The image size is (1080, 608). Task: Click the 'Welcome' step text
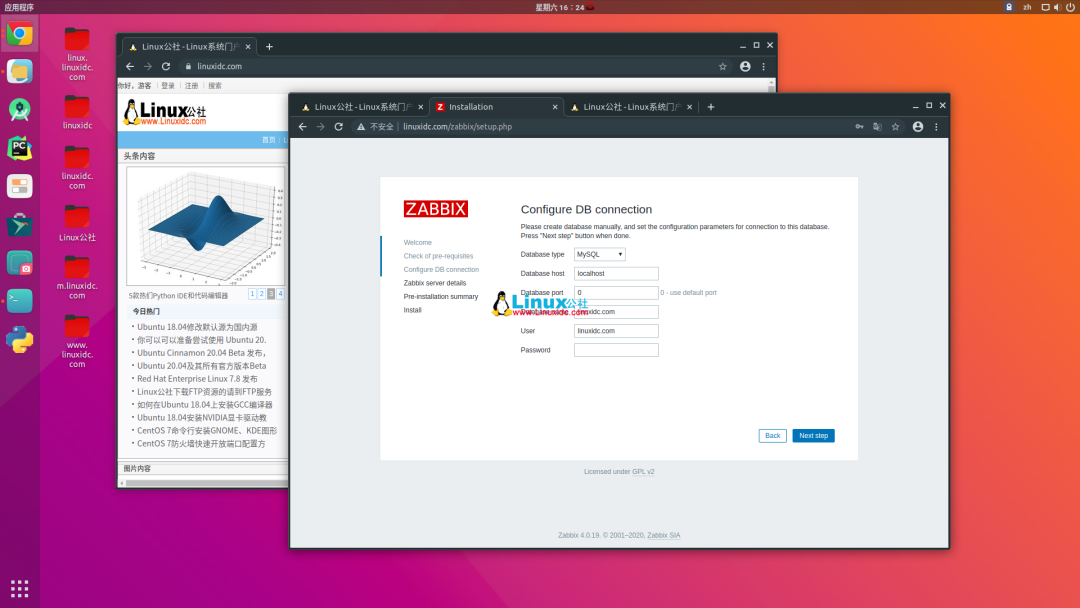pos(417,242)
